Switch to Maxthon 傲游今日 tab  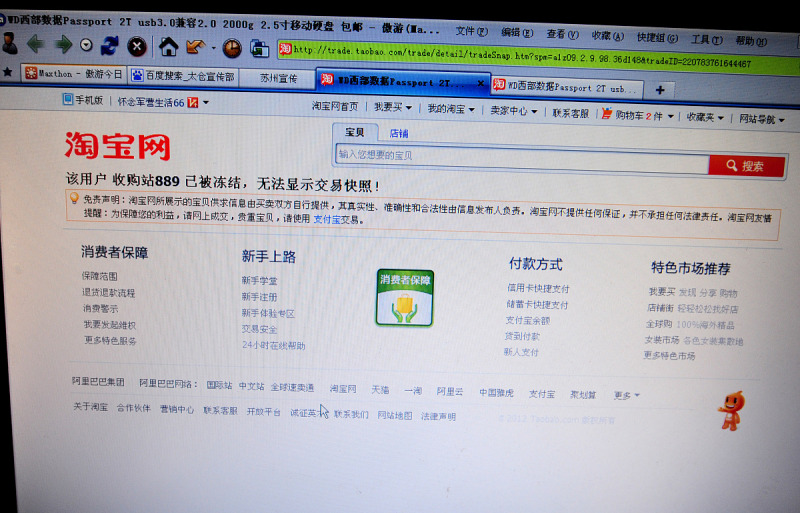pyautogui.click(x=74, y=74)
